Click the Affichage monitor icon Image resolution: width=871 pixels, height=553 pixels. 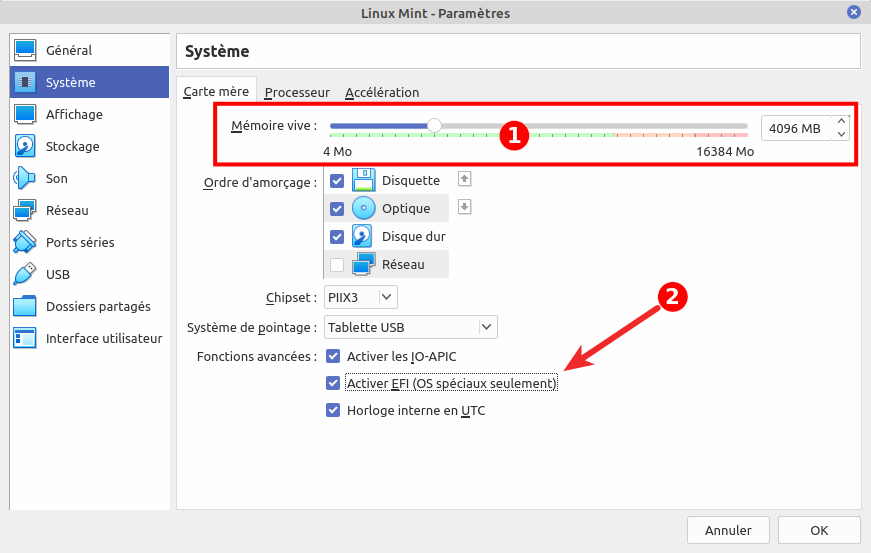click(25, 114)
